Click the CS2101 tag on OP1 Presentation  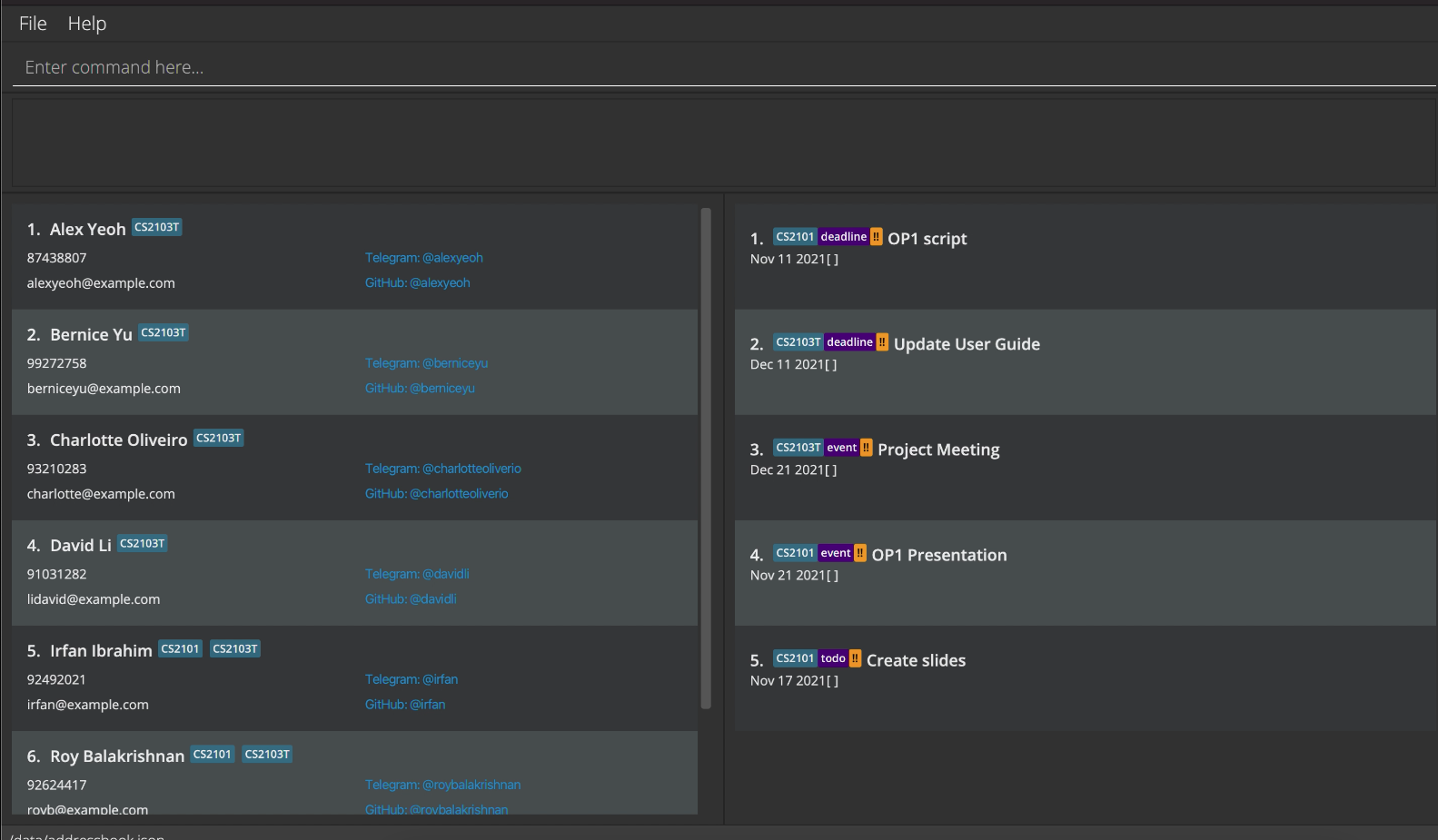pos(795,553)
